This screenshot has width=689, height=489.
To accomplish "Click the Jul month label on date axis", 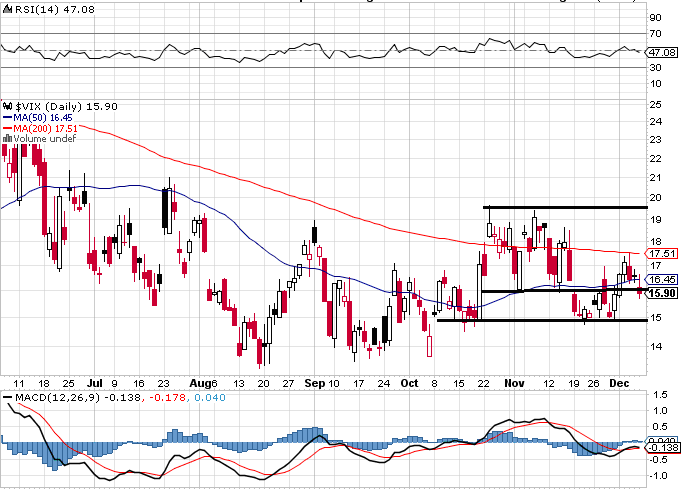I will point(95,383).
